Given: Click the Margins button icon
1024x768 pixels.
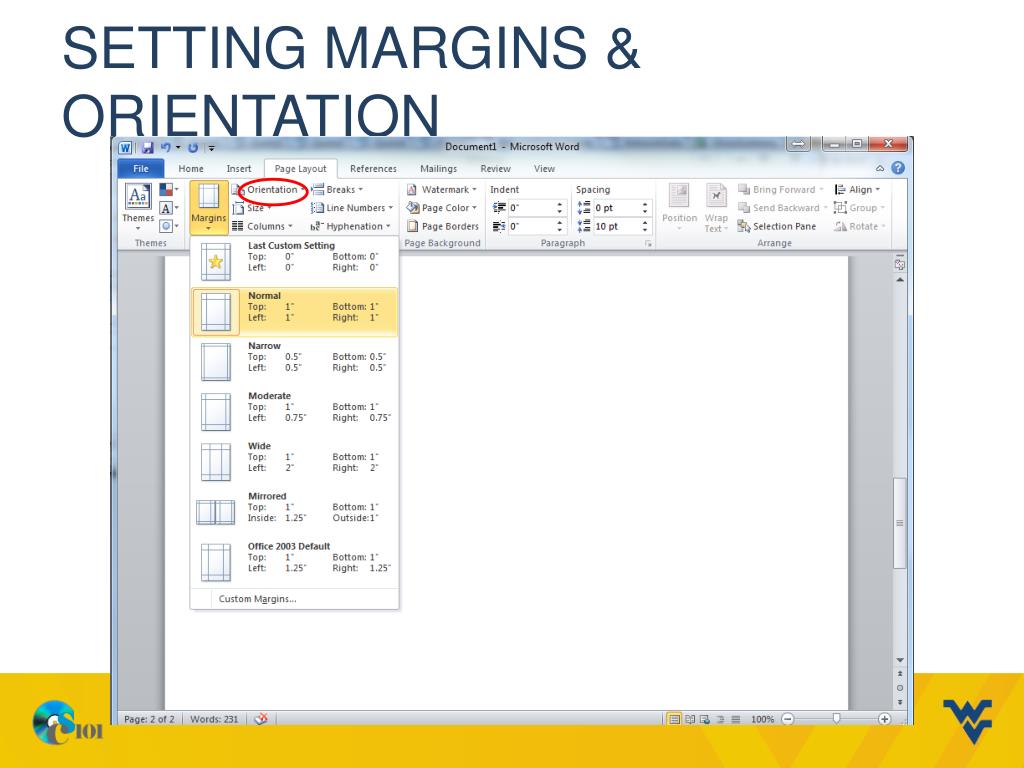Looking at the screenshot, I should point(208,197).
